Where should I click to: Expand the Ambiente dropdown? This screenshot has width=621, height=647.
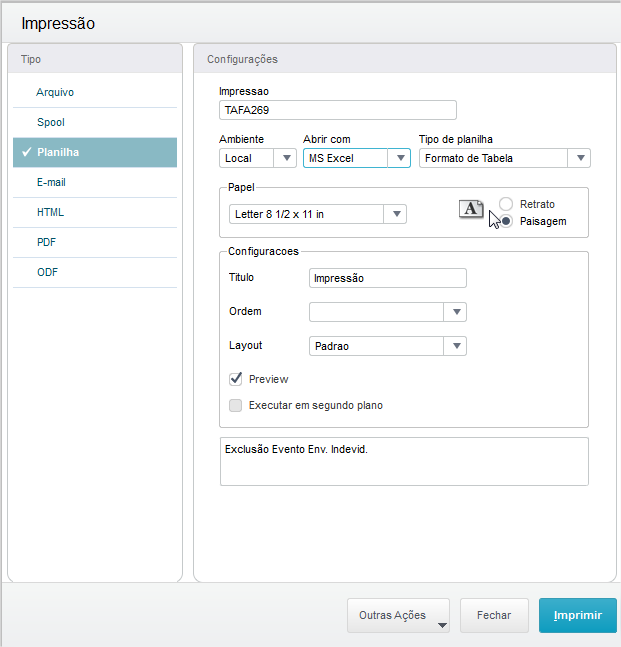pos(287,158)
